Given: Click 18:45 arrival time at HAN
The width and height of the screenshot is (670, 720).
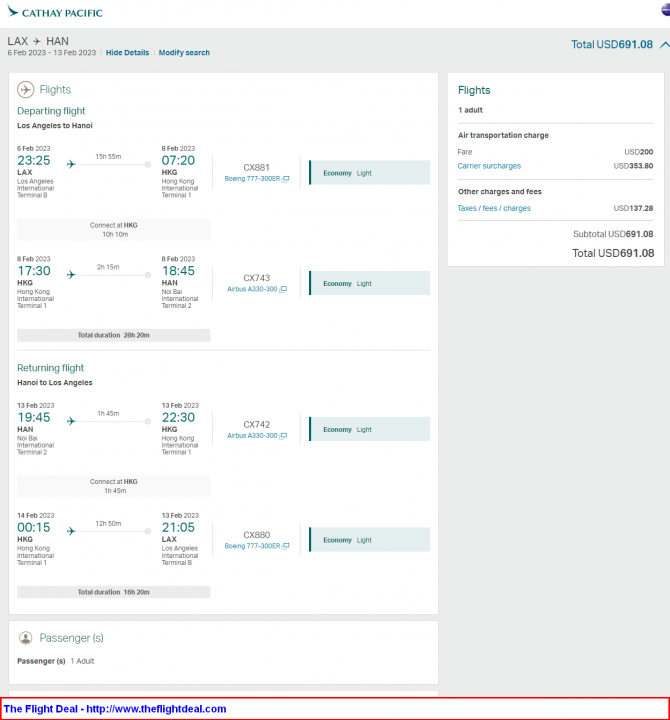Looking at the screenshot, I should tap(178, 271).
